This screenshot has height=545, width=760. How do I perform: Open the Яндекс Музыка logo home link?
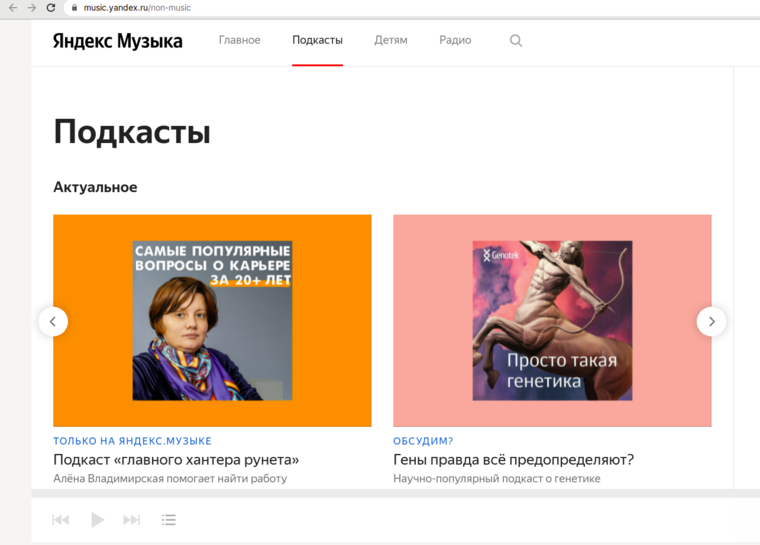[118, 41]
